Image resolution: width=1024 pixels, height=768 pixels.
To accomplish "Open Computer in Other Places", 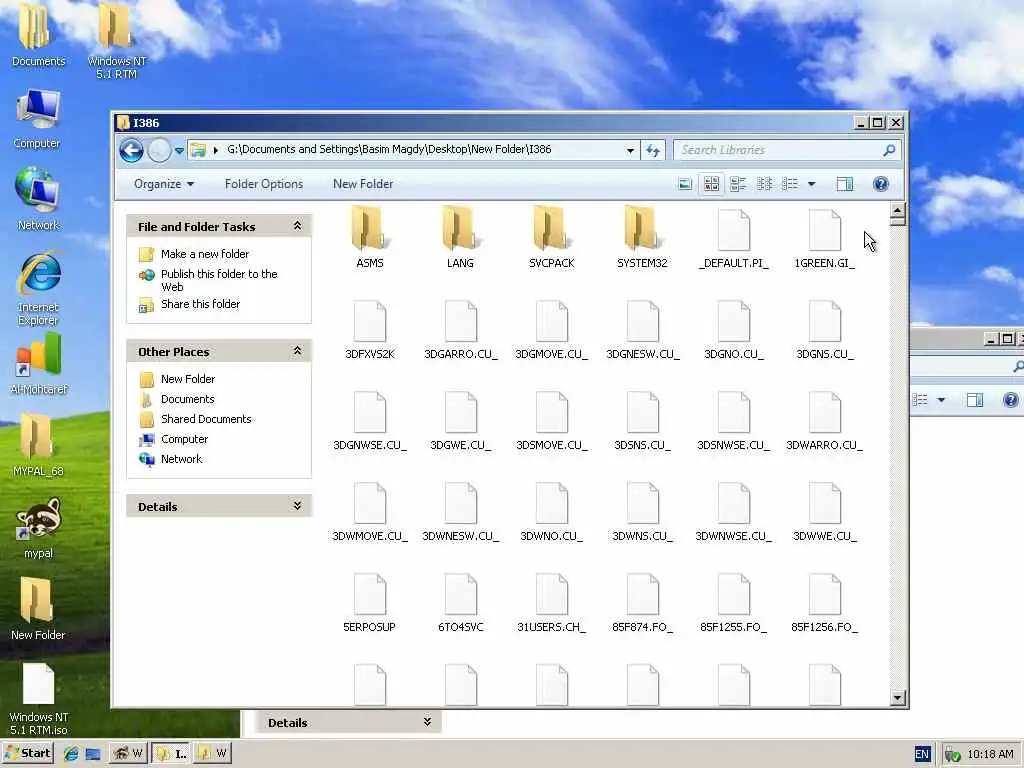I will tap(184, 440).
